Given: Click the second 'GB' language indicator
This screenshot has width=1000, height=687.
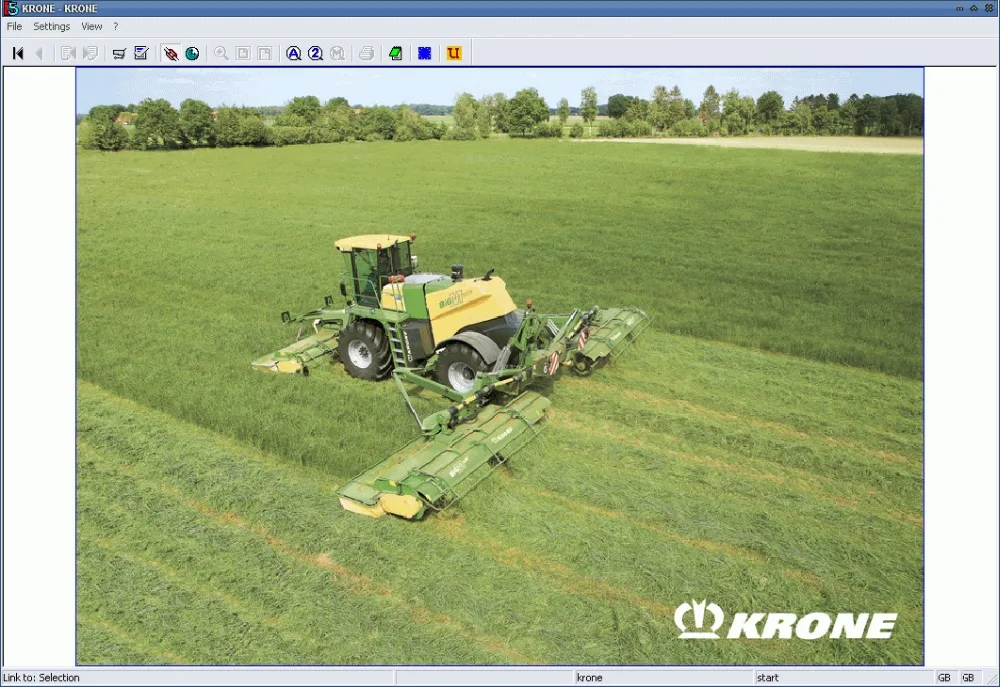Looking at the screenshot, I should coord(968,678).
